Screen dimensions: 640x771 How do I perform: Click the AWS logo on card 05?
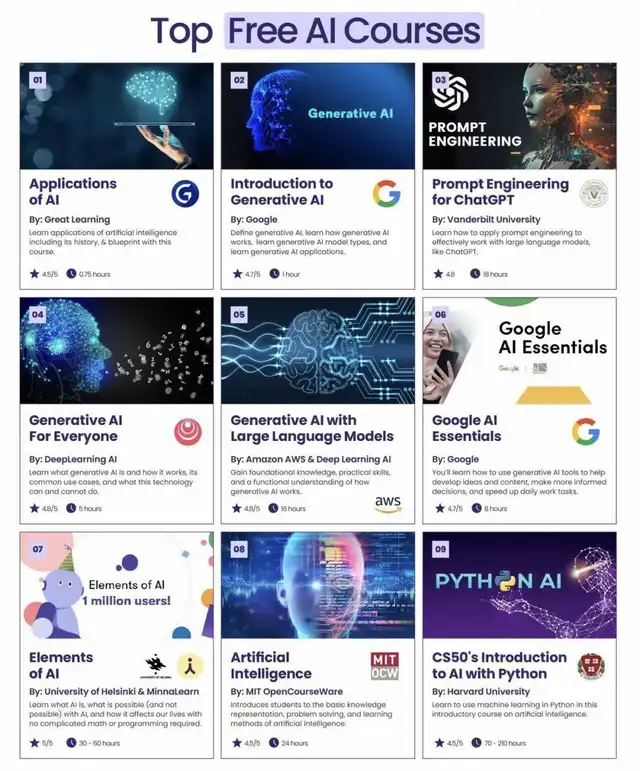(x=388, y=504)
